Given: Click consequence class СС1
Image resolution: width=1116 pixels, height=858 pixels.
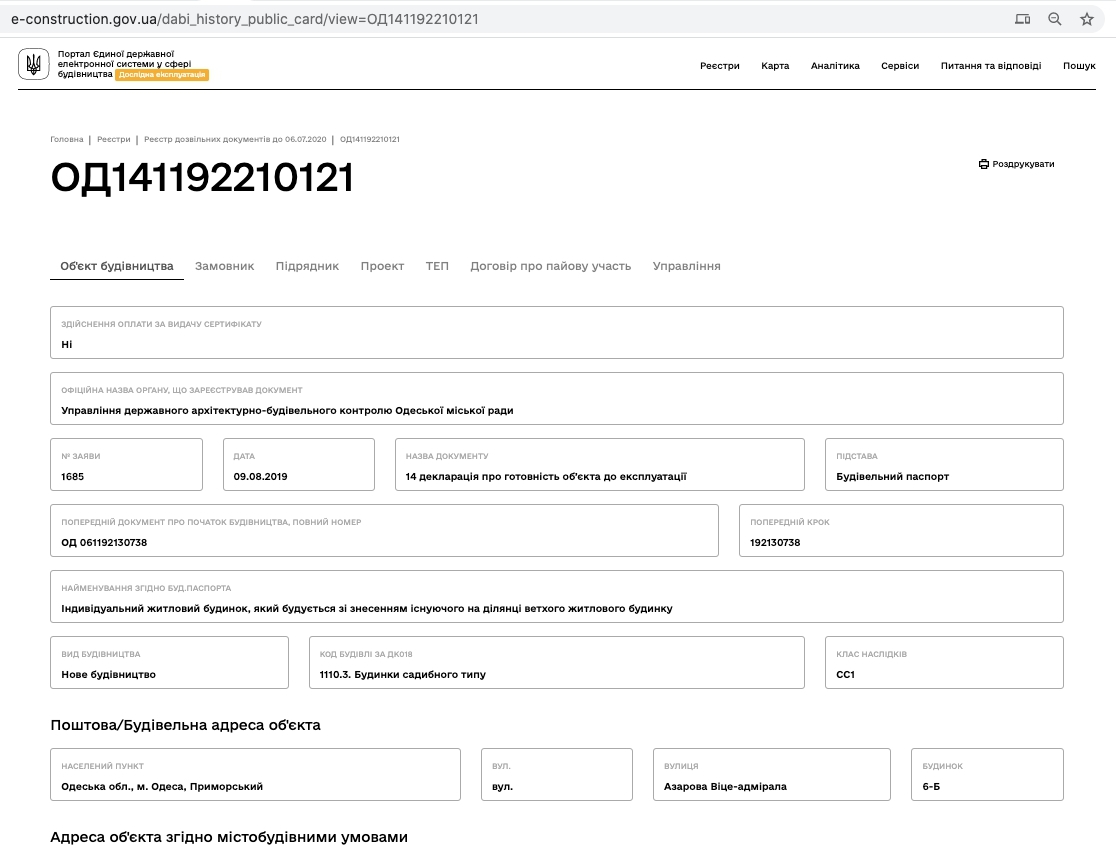Looking at the screenshot, I should coord(846,674).
